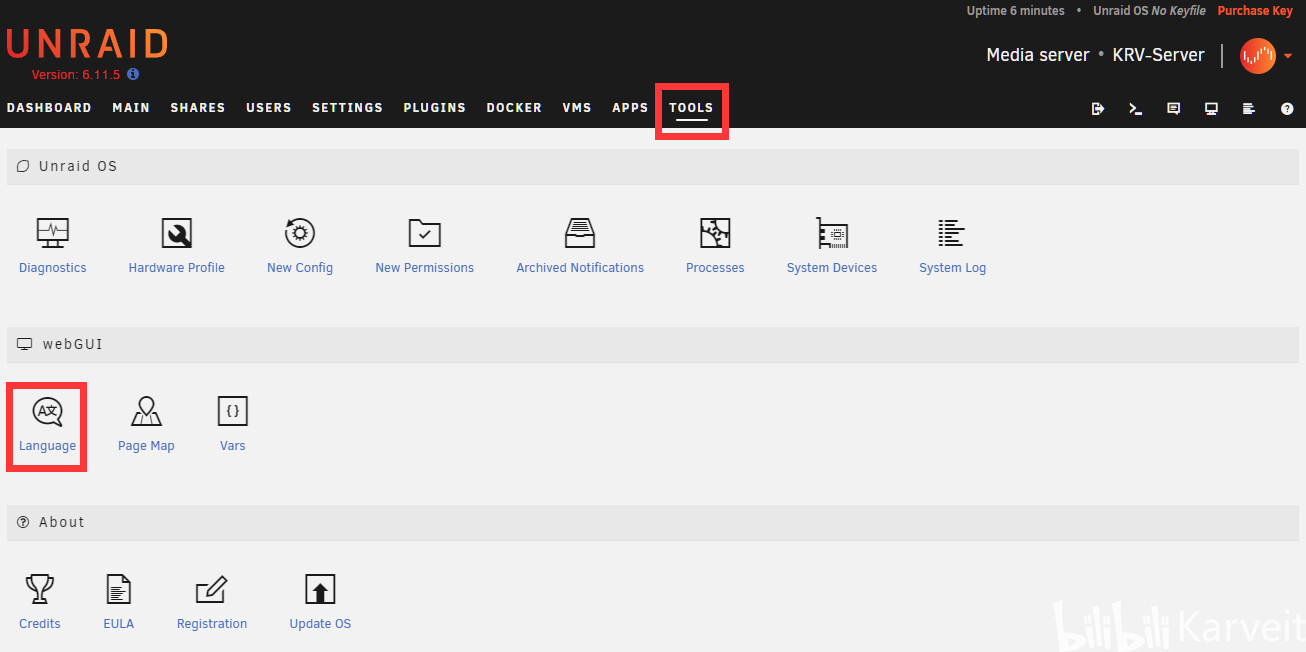Open the EULA document icon

click(119, 589)
